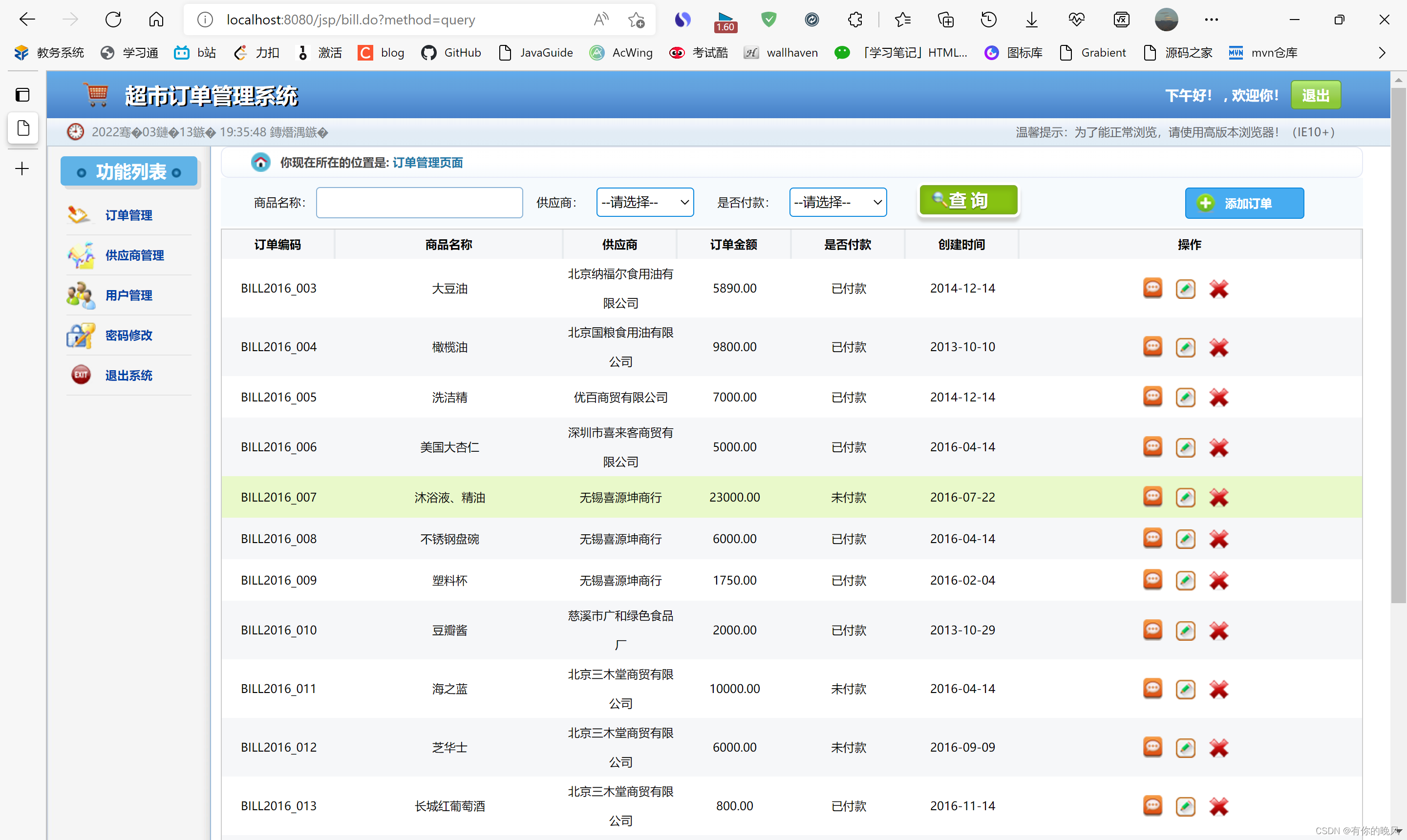Add this page to favorites

click(x=636, y=20)
